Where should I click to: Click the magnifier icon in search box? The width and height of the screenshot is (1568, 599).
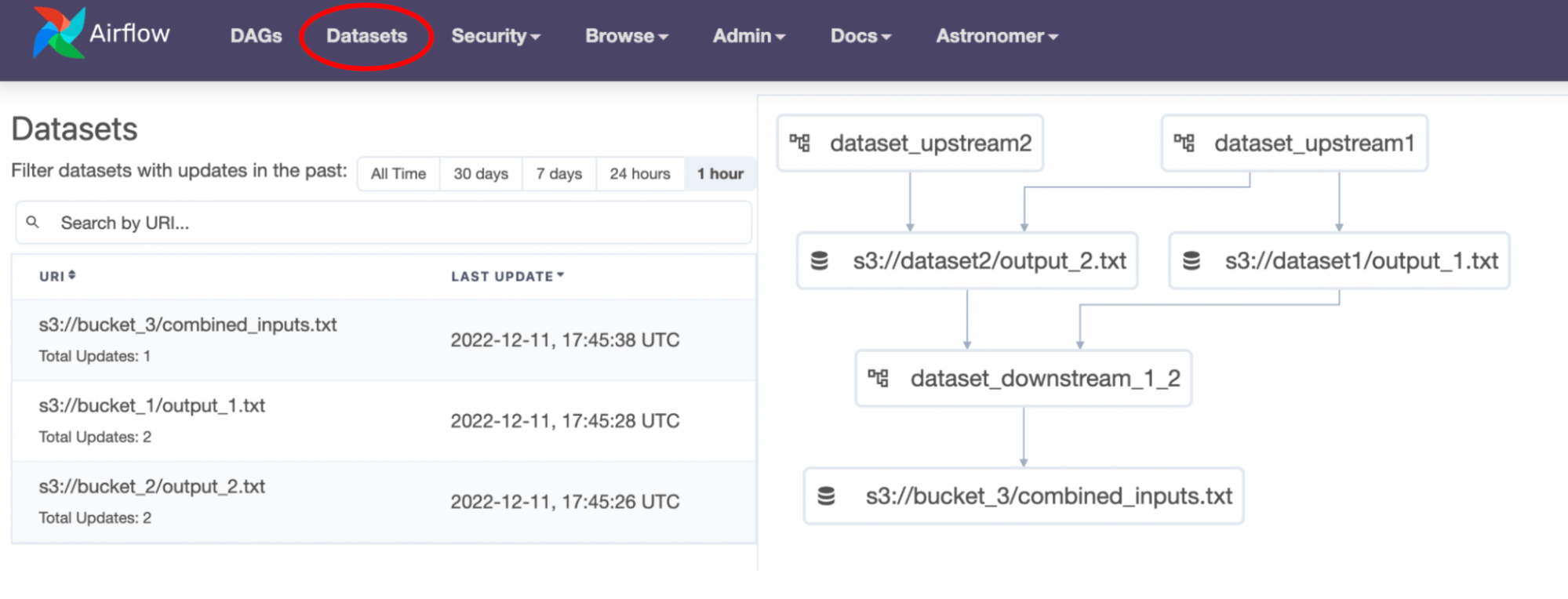click(33, 223)
